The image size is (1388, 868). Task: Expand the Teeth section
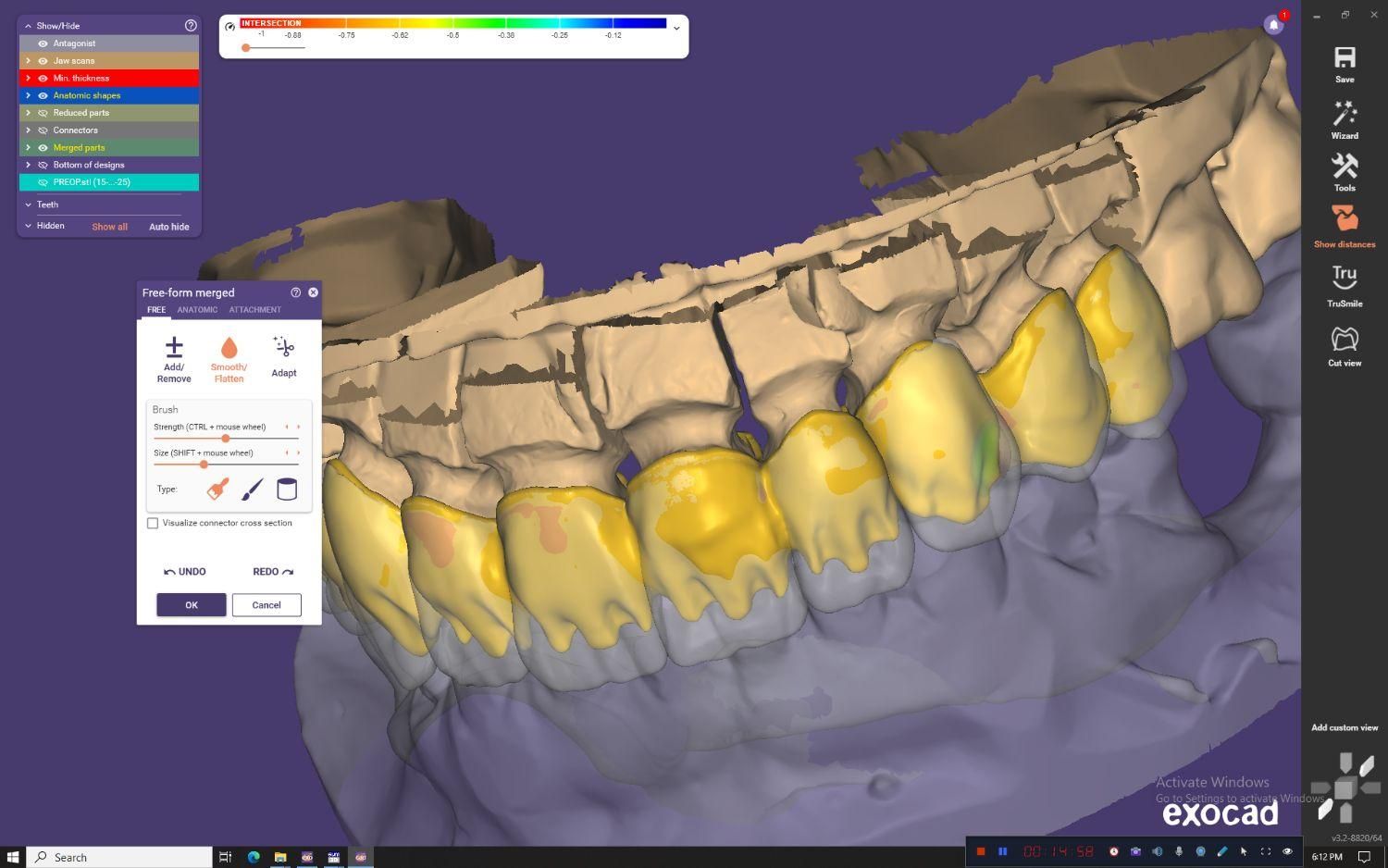click(x=28, y=205)
